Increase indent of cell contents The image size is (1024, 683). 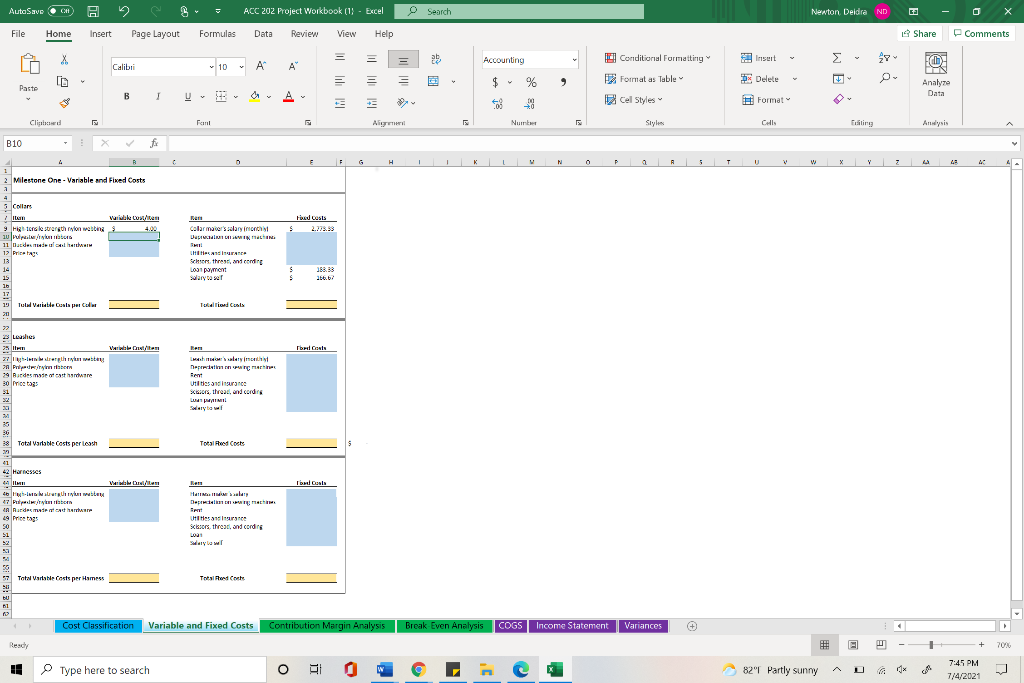click(372, 103)
